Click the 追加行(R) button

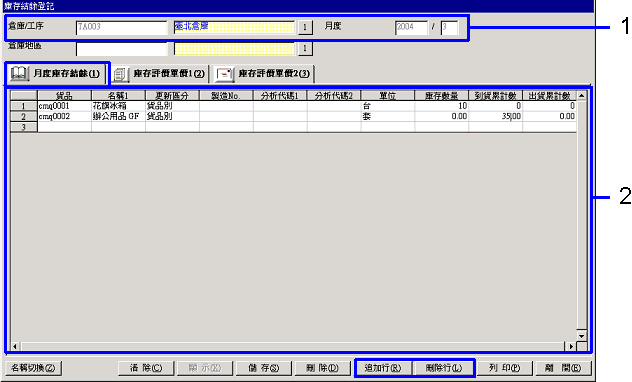coord(383,368)
